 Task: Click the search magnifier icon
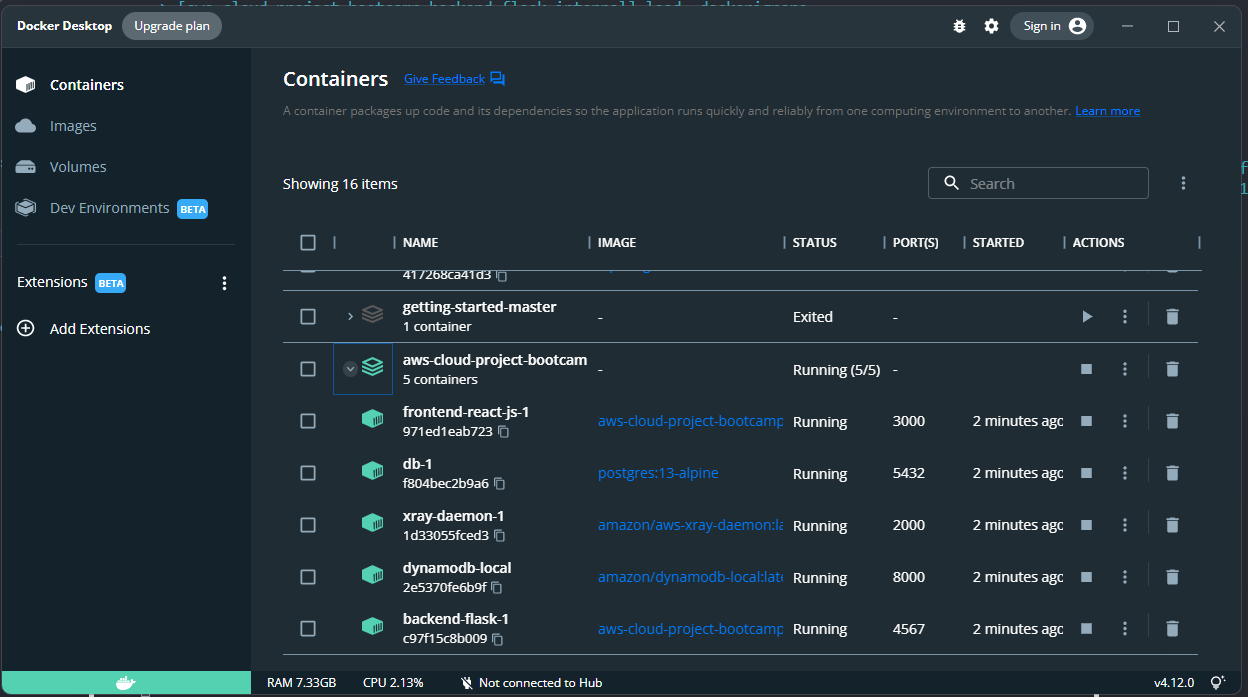tap(951, 183)
